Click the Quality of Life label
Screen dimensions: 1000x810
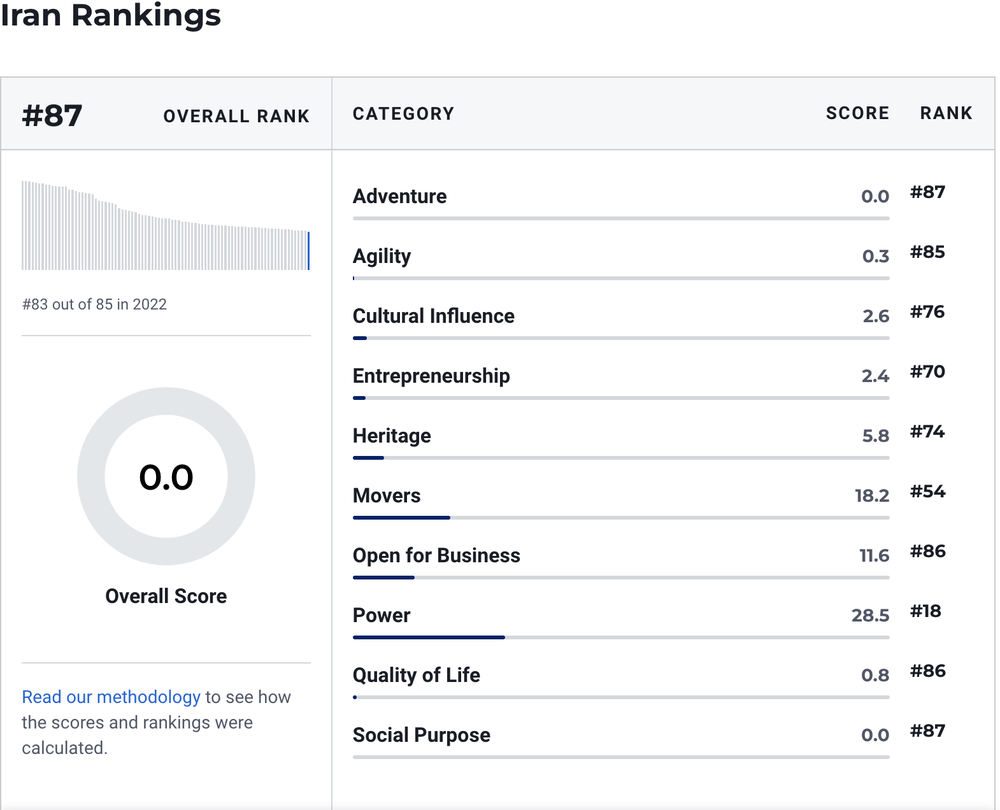(x=416, y=675)
